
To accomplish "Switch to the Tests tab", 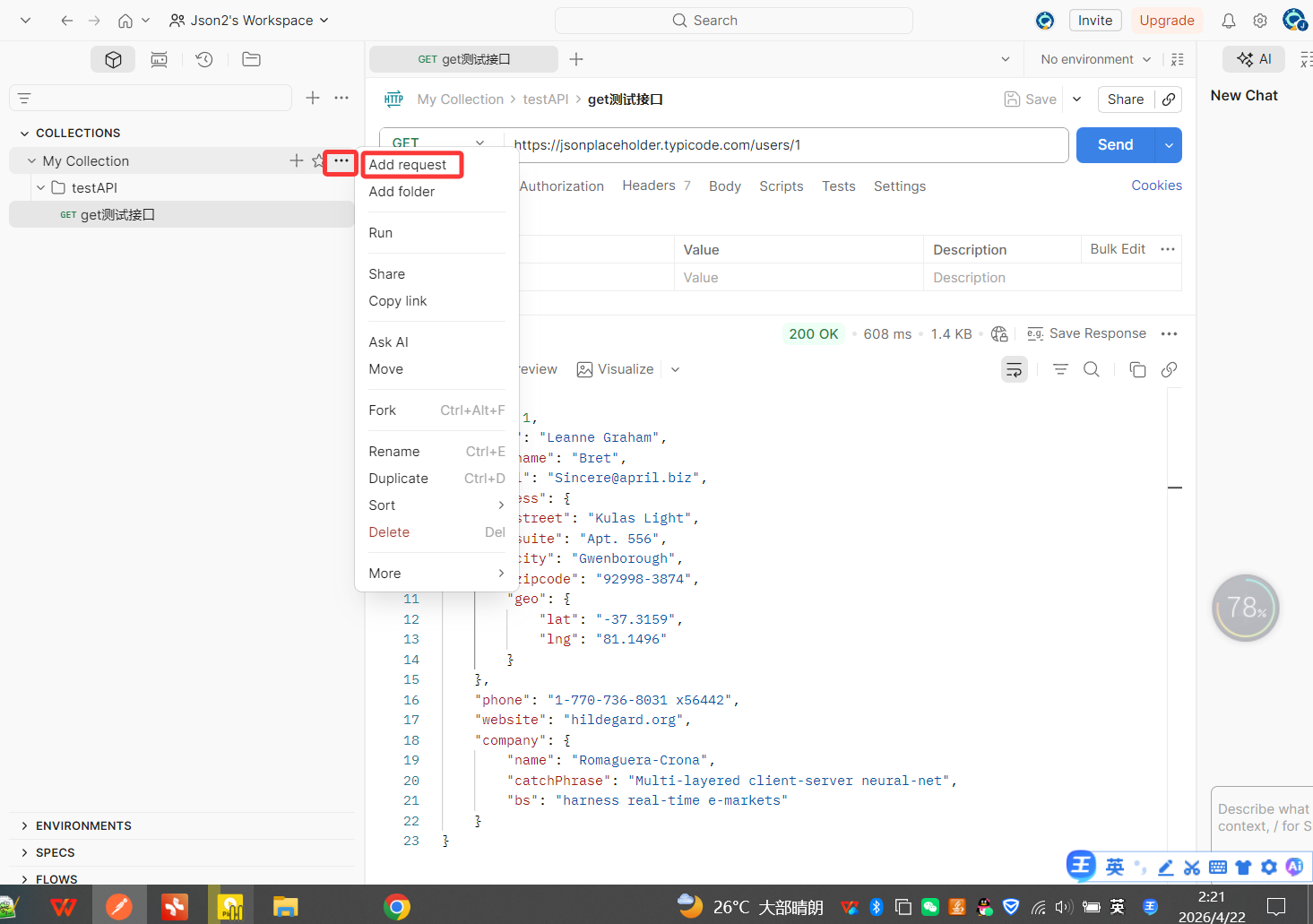I will (839, 186).
